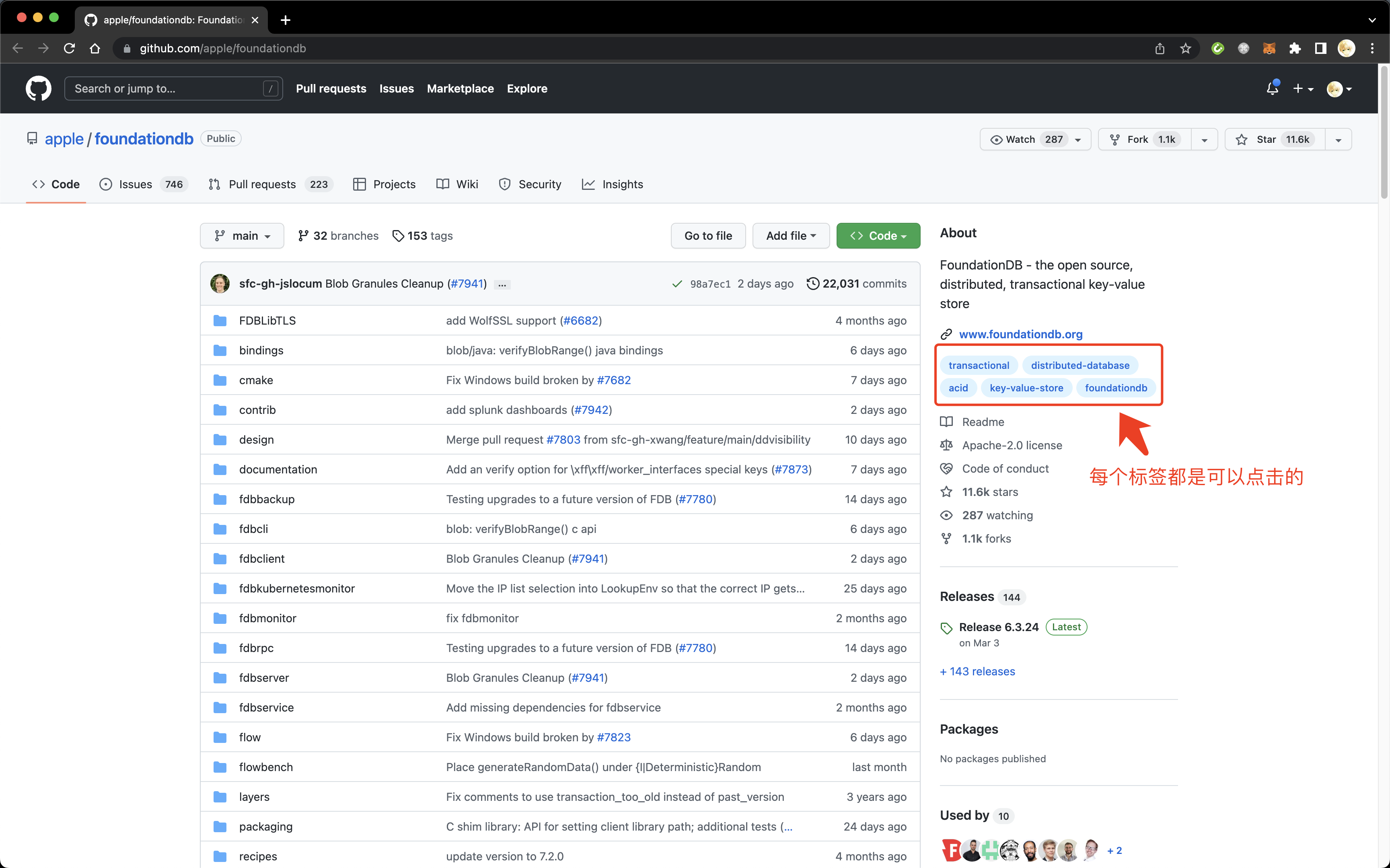The image size is (1390, 868).
Task: Click the share icon in address bar
Action: click(x=1160, y=48)
